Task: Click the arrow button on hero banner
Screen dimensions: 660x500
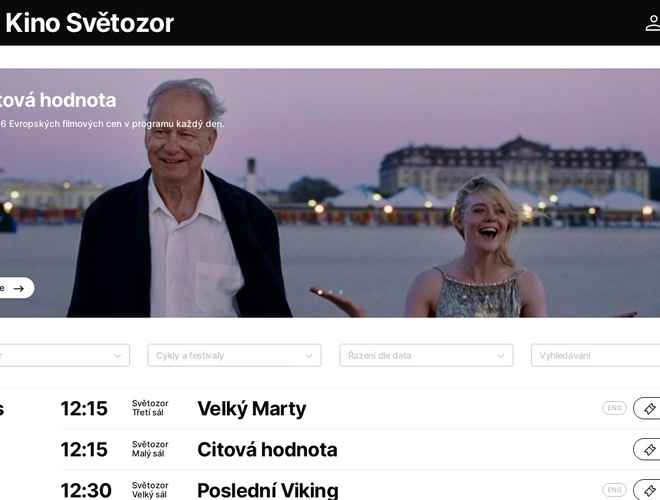Action: 15,288
